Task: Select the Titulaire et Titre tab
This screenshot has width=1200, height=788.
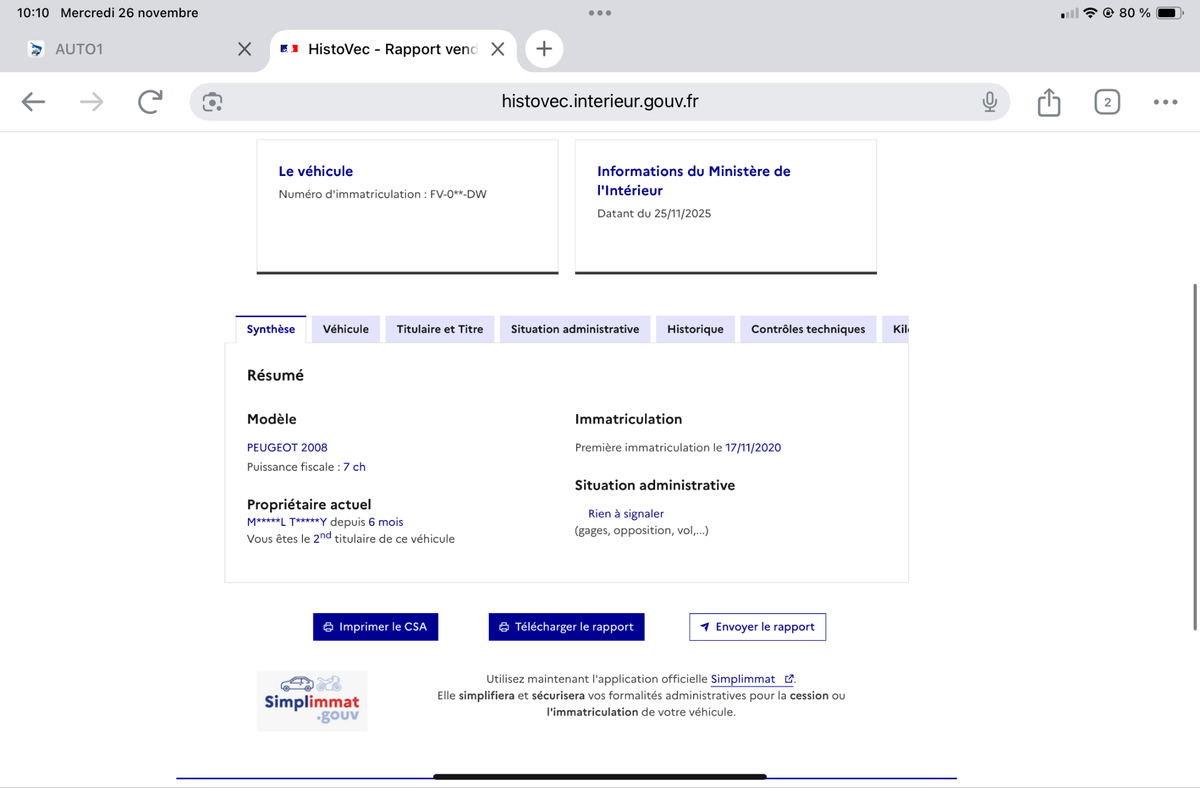Action: [439, 329]
